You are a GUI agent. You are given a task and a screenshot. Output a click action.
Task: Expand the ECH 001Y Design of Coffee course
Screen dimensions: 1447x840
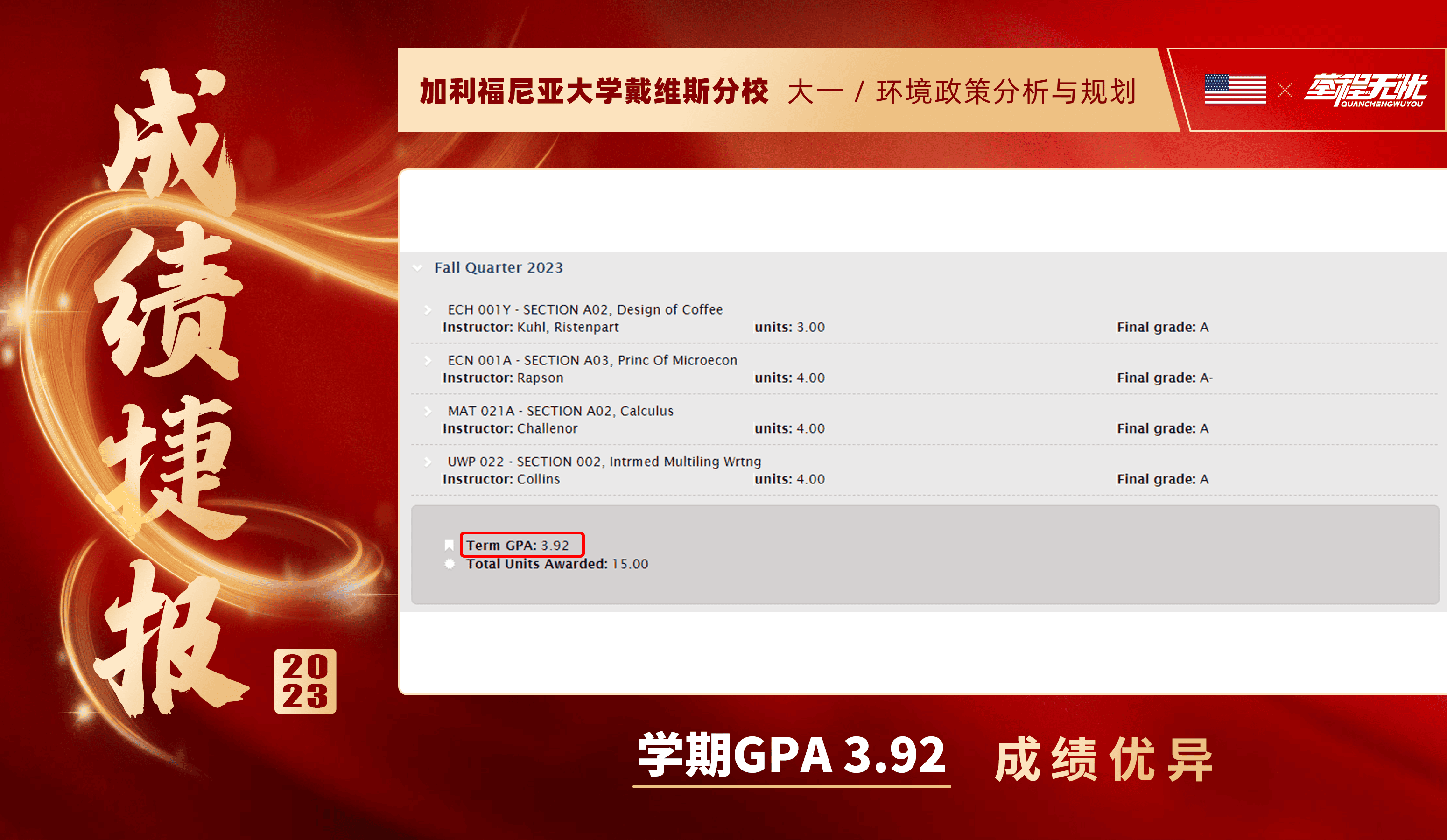(x=428, y=310)
